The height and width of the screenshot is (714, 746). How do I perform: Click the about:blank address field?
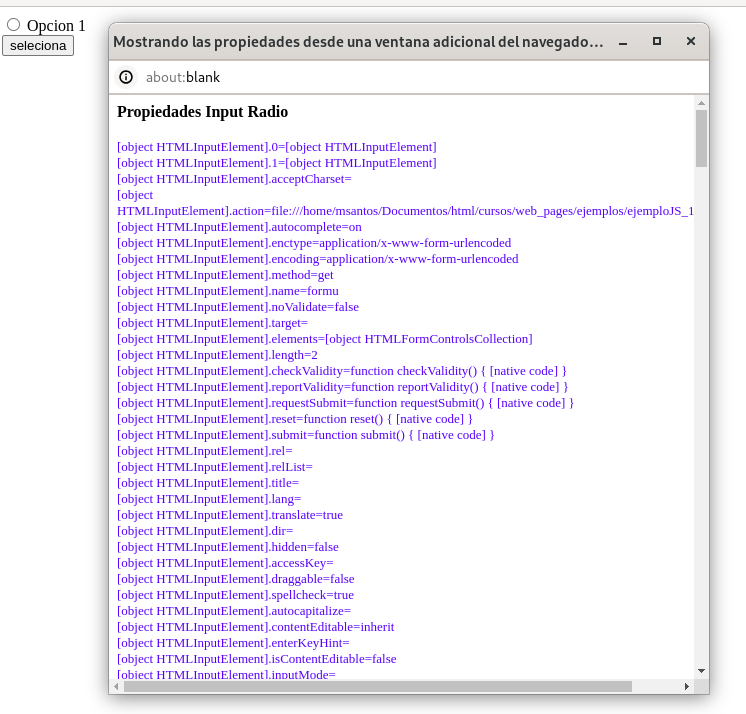[x=400, y=77]
